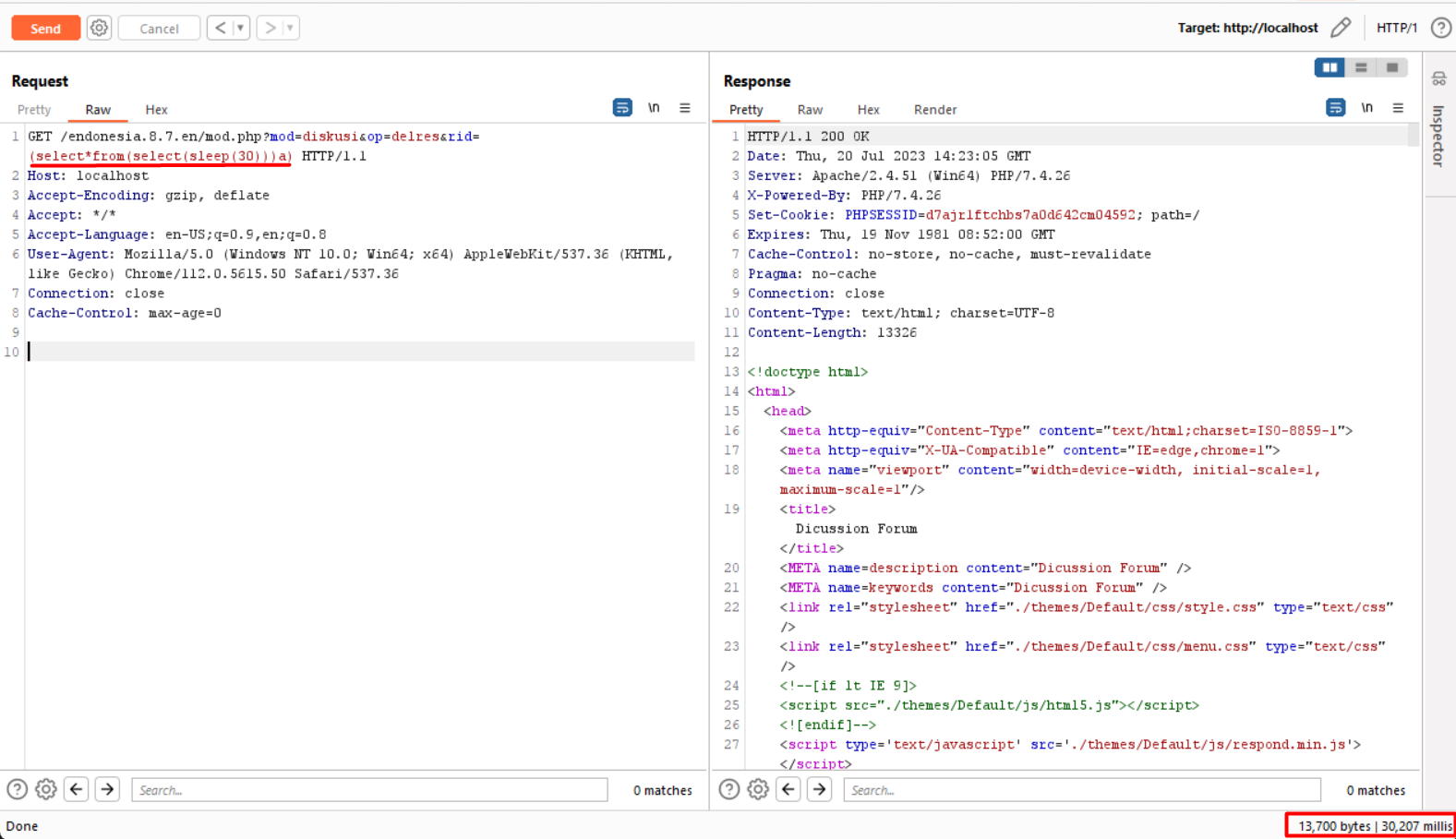
Task: Click the '<!doctype html>' response line
Action: [808, 372]
